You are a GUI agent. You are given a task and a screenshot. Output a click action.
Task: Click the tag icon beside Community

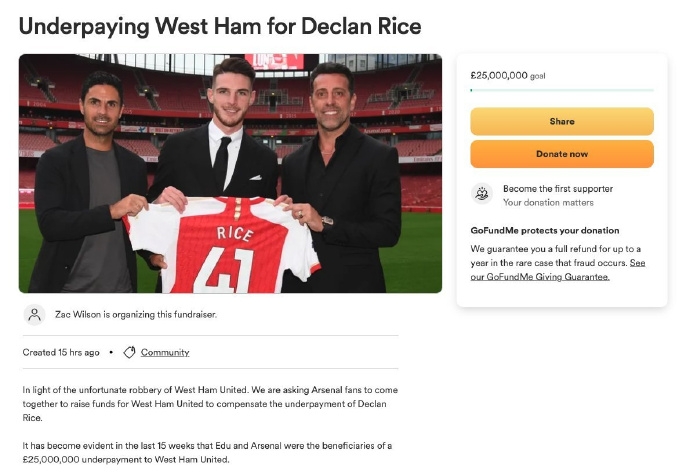coord(129,352)
